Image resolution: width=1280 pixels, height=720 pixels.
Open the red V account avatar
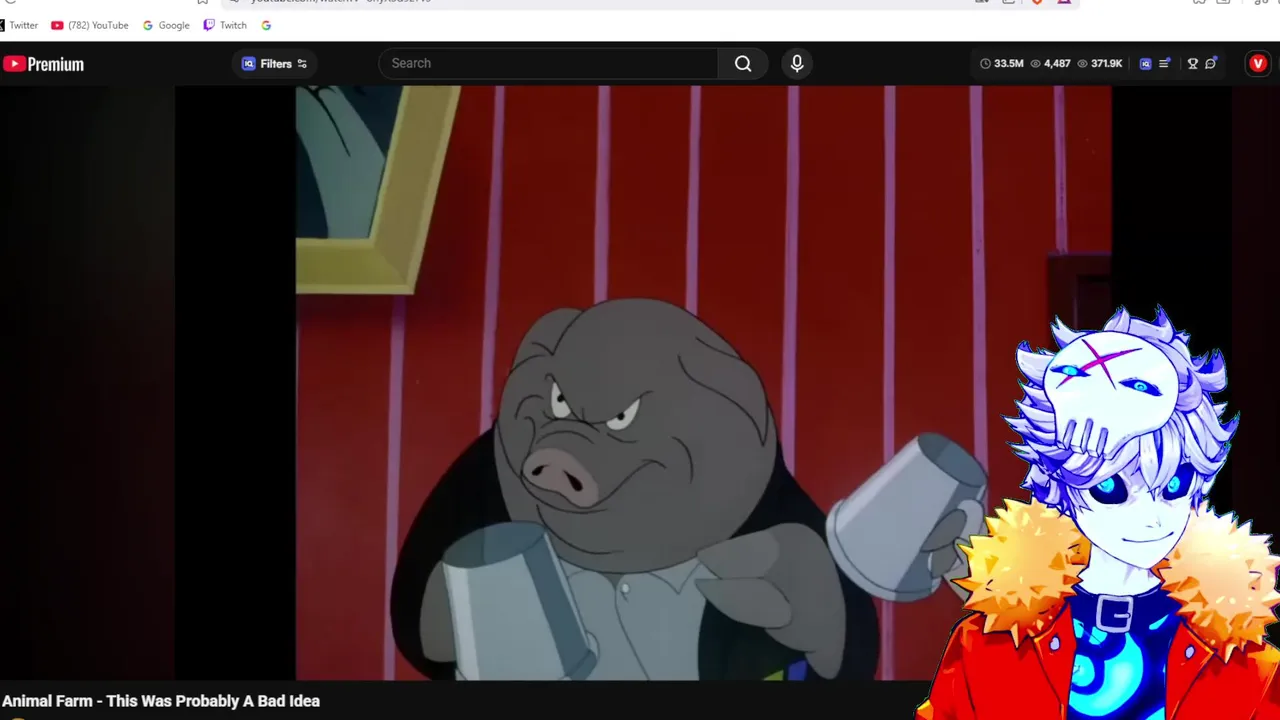pyautogui.click(x=1258, y=63)
